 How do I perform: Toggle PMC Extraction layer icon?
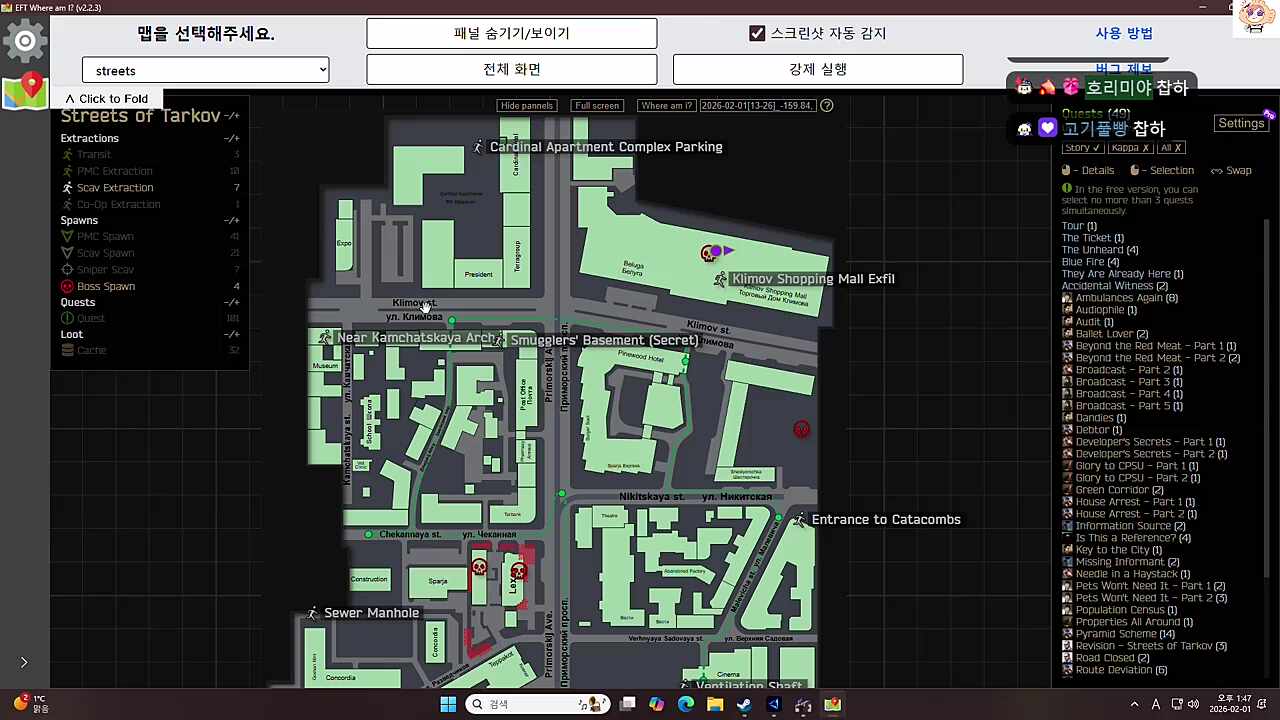pos(68,171)
